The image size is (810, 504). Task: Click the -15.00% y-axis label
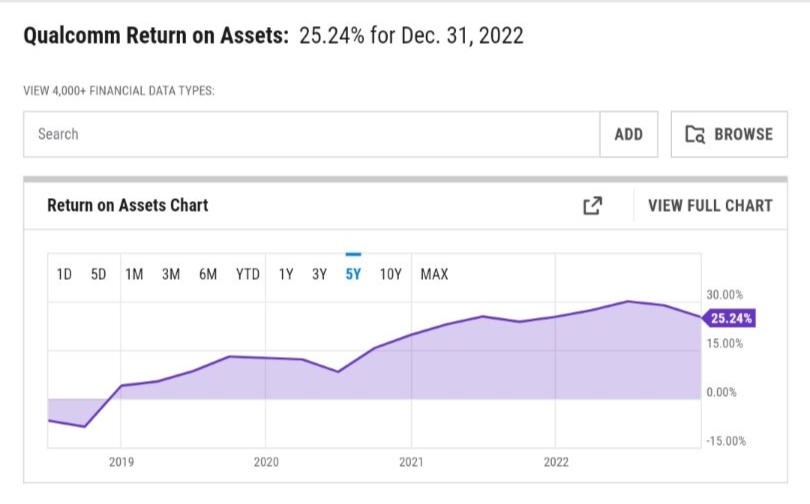726,441
